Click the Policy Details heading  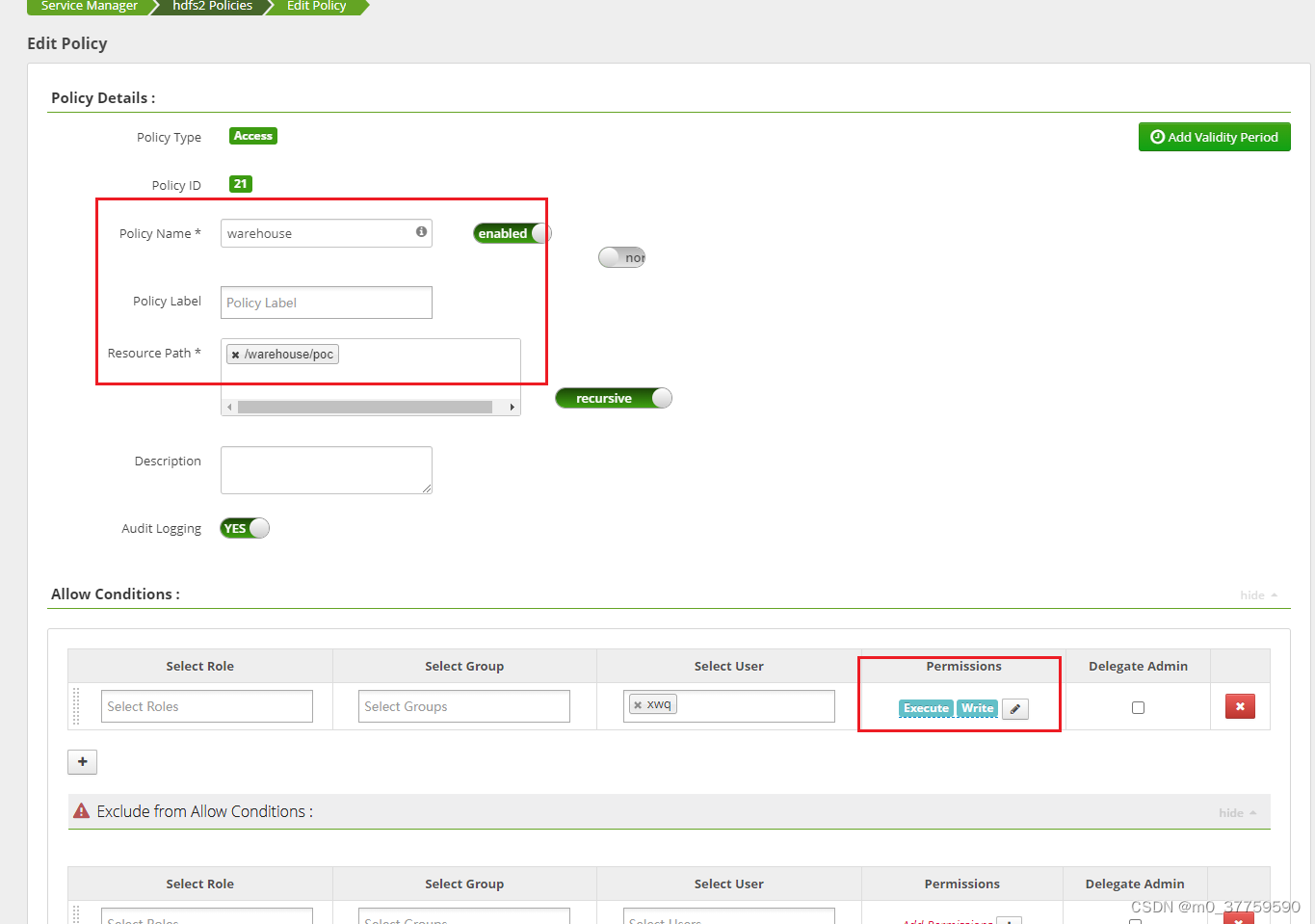[103, 98]
